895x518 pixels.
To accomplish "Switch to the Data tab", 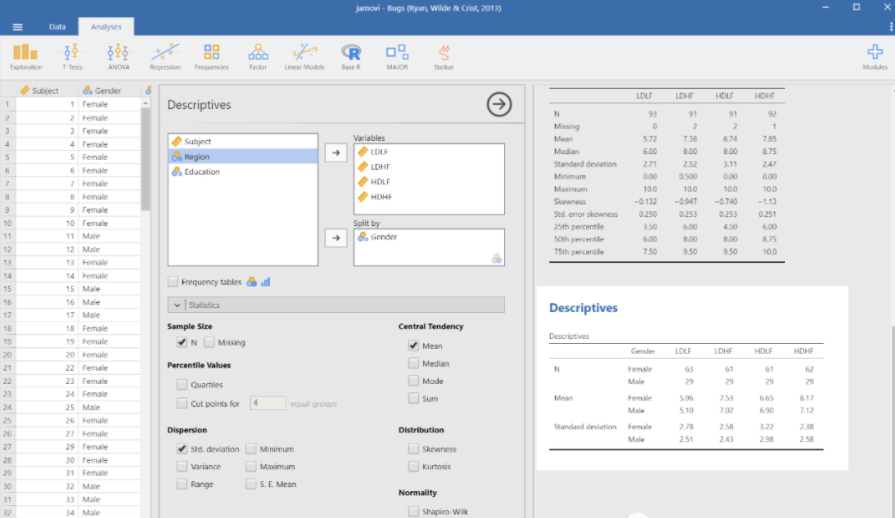I will (57, 26).
